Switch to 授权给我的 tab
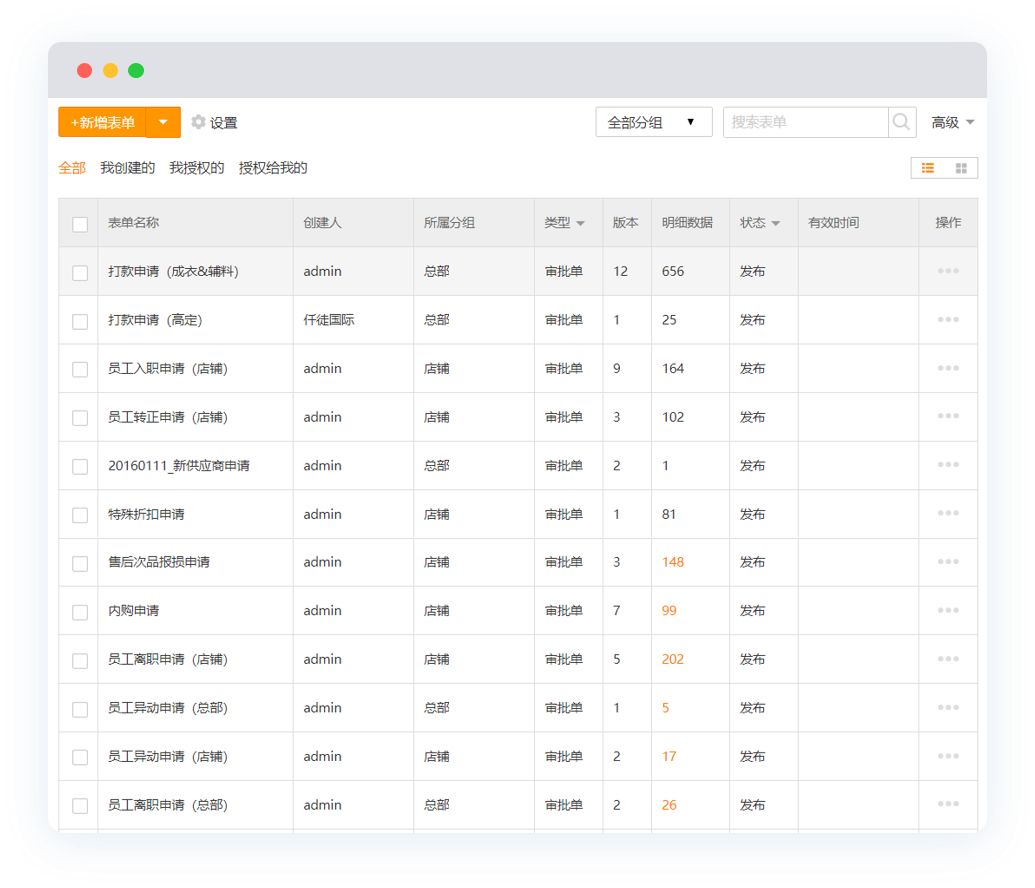This screenshot has height=888, width=1035. click(273, 168)
